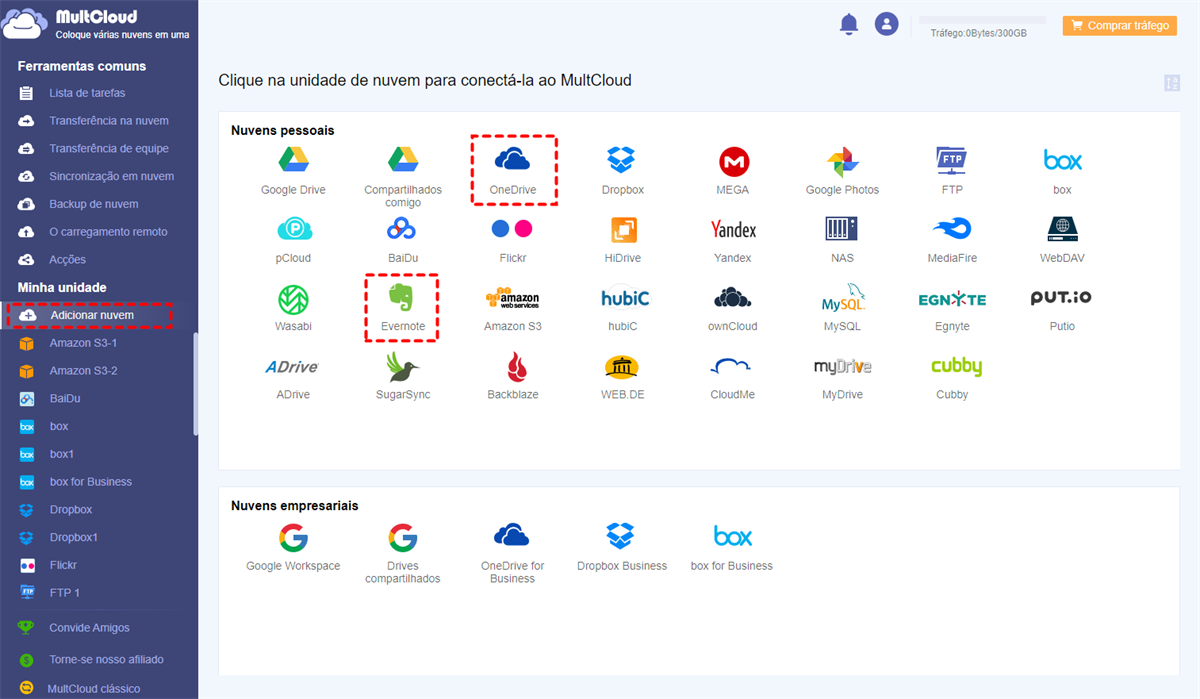
Task: Connect Drives compartilhados
Action: (403, 552)
